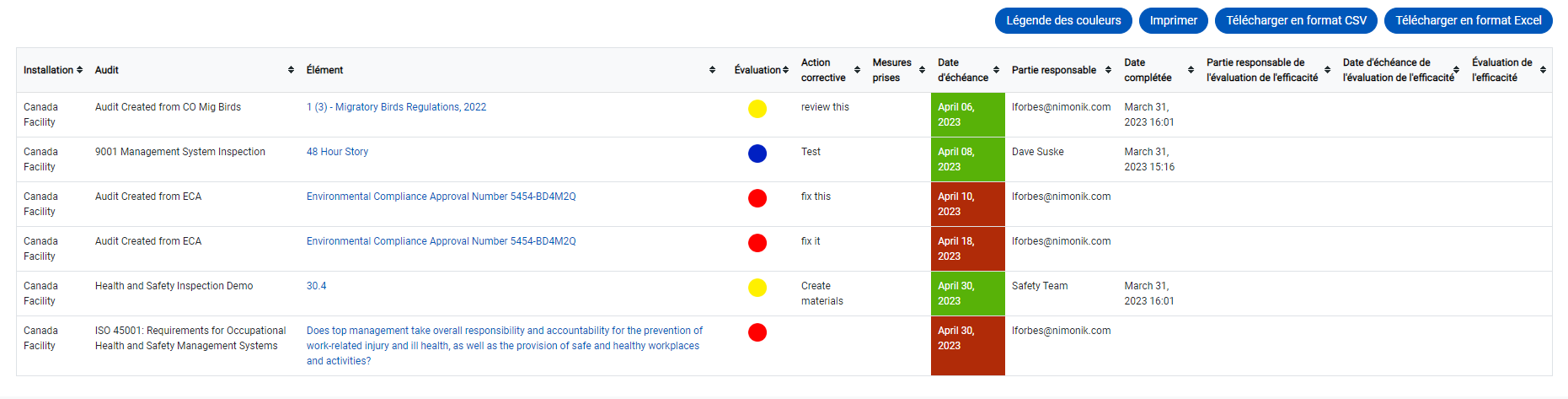
Task: Sort by Partie responsable de l'évaluation arrows
Action: [1327, 70]
